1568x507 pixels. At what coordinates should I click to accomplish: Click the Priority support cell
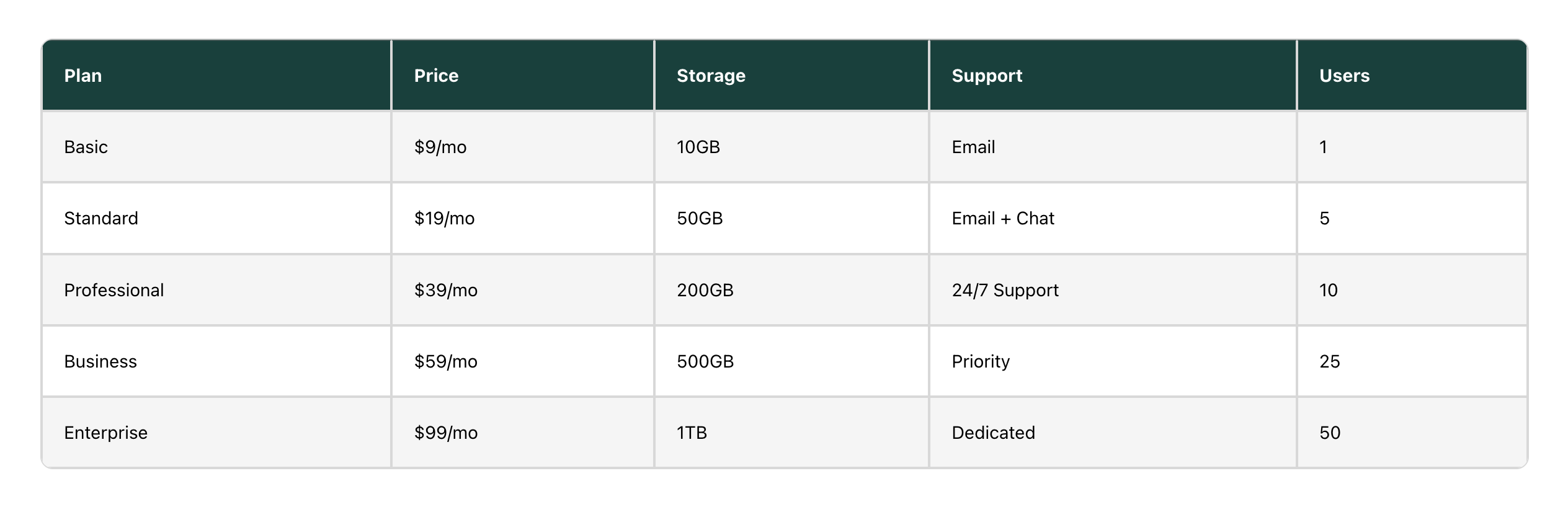pos(1113,361)
